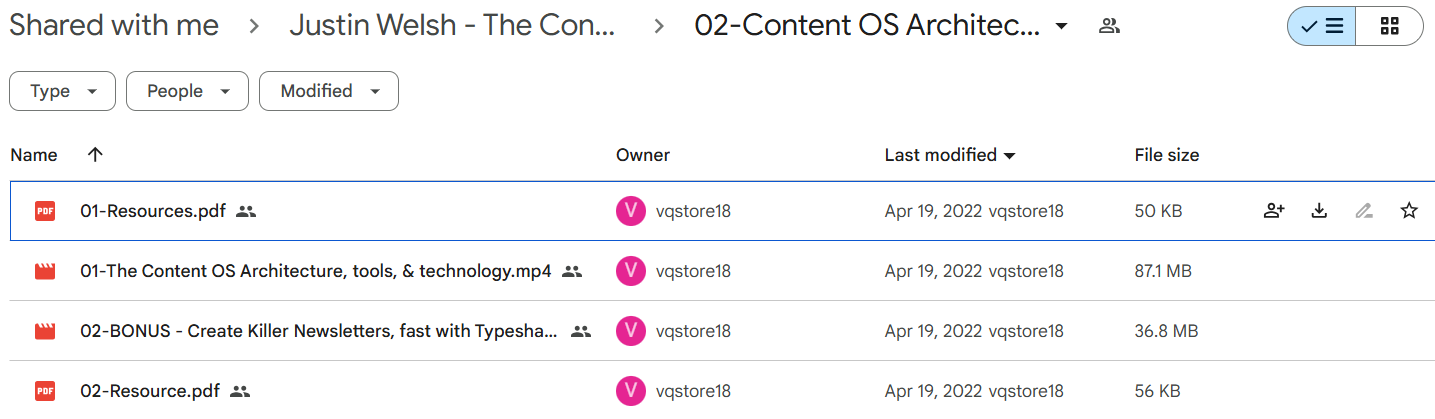Click share icon on 01-Resources.pdf row

[1274, 211]
